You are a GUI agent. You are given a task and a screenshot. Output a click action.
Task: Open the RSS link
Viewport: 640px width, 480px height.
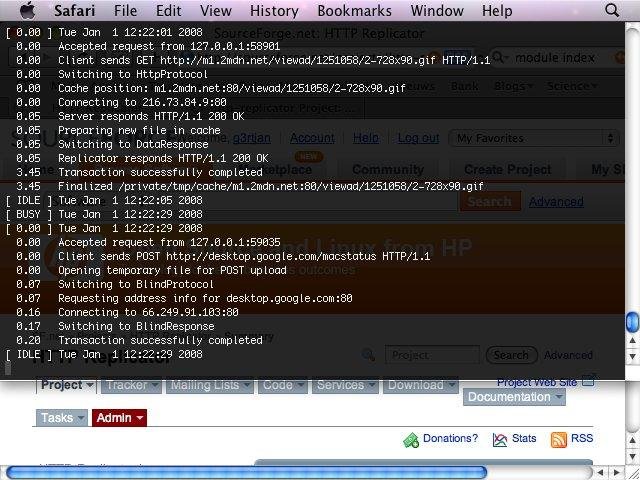pyautogui.click(x=582, y=438)
